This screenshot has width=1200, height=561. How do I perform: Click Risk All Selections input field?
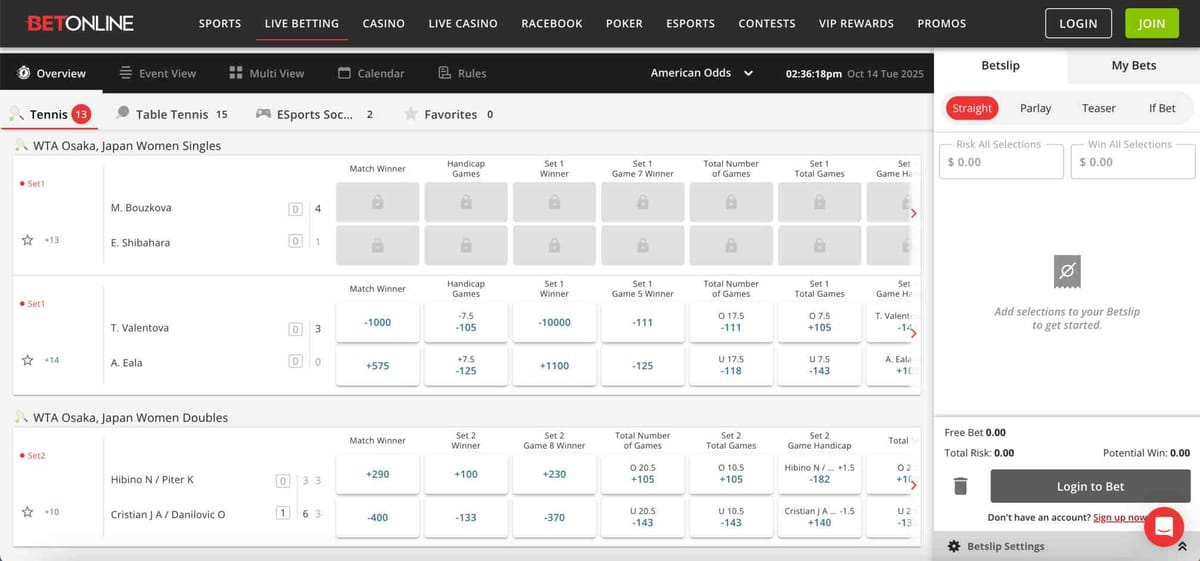click(x=1001, y=161)
